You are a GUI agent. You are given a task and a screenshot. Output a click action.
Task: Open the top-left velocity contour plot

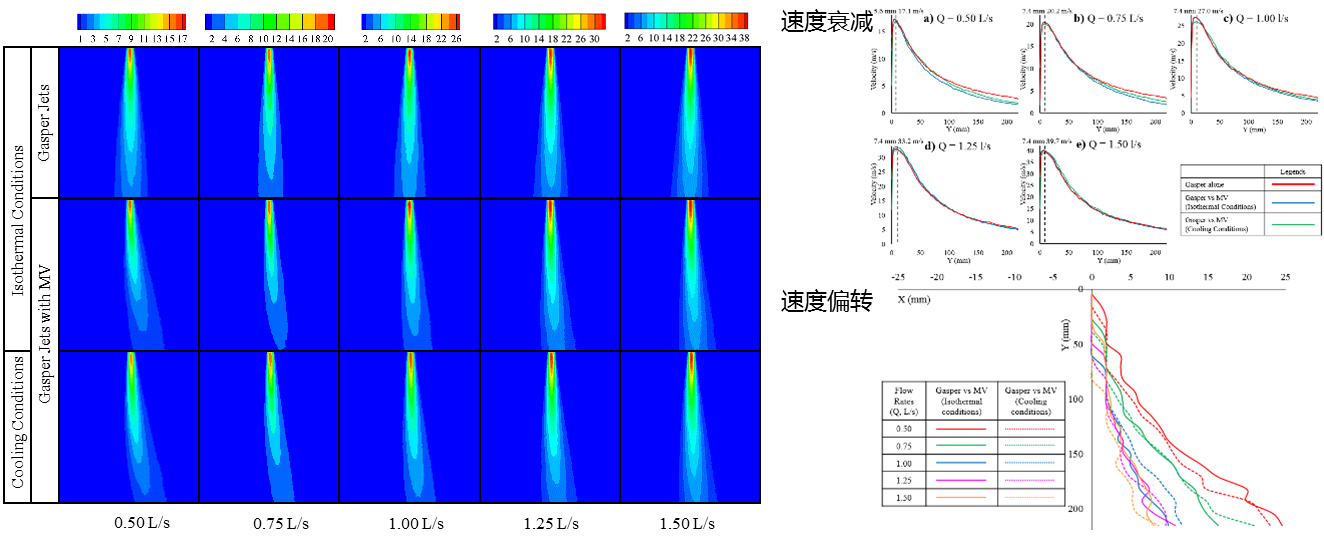click(x=130, y=122)
